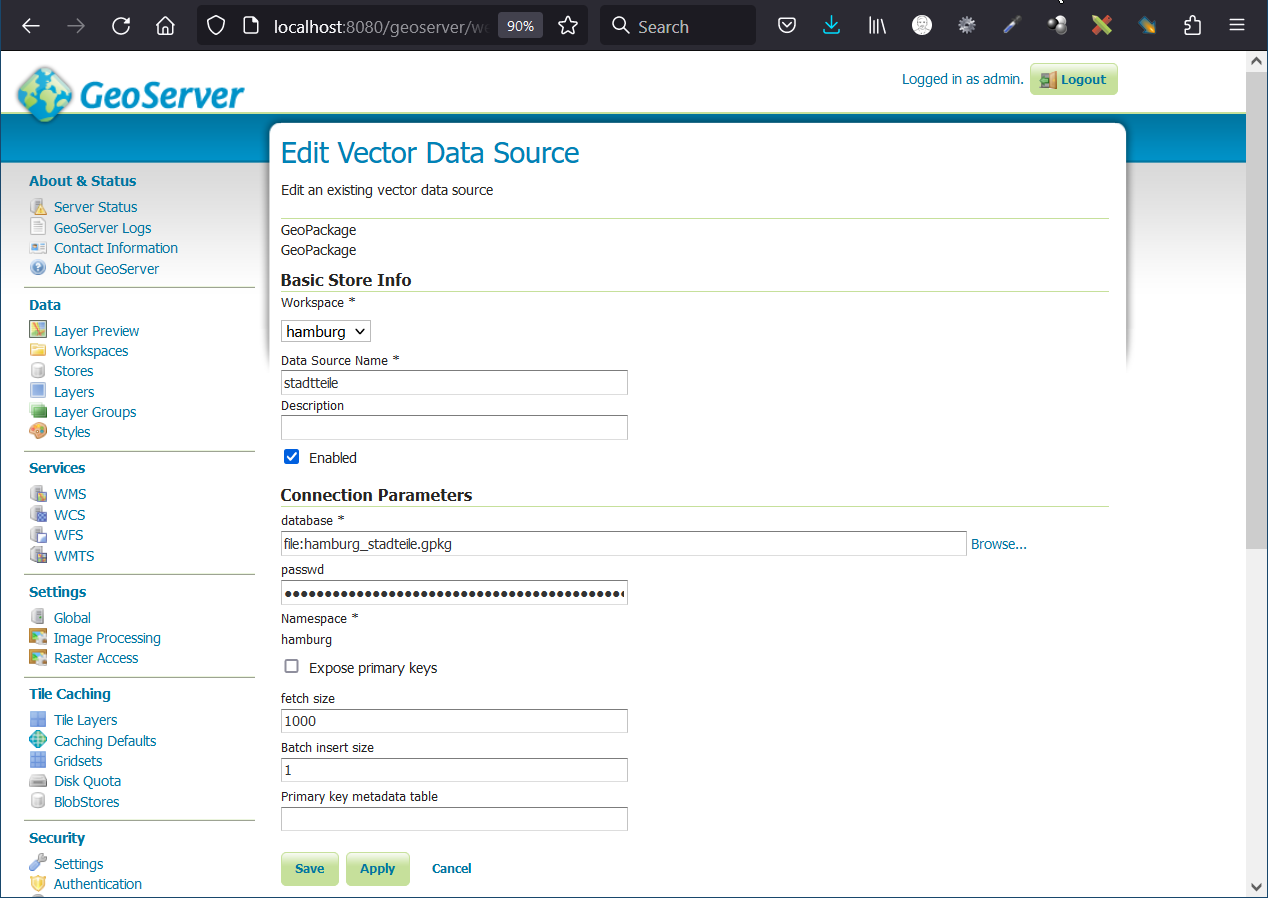
Task: Go to browser home page icon
Action: [165, 26]
